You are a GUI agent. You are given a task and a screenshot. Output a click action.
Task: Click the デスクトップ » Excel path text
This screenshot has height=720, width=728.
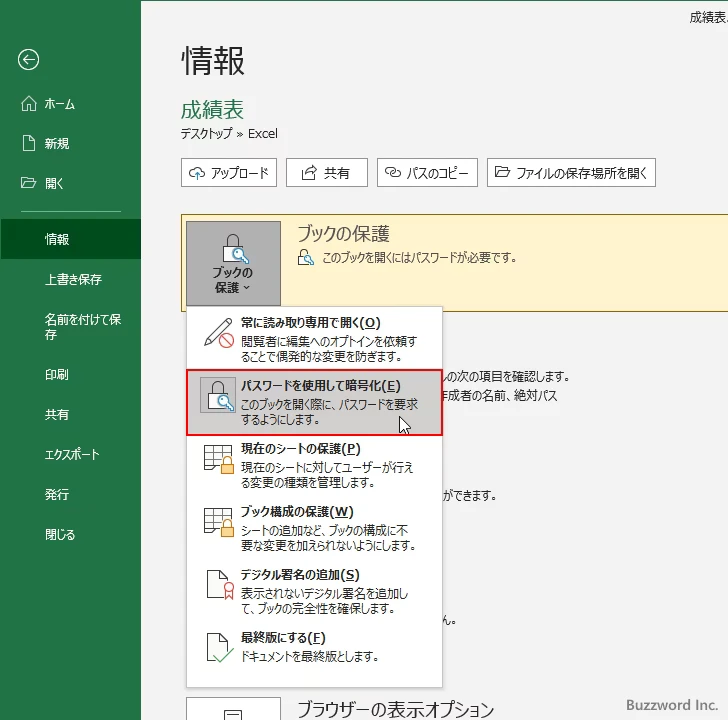[x=229, y=134]
